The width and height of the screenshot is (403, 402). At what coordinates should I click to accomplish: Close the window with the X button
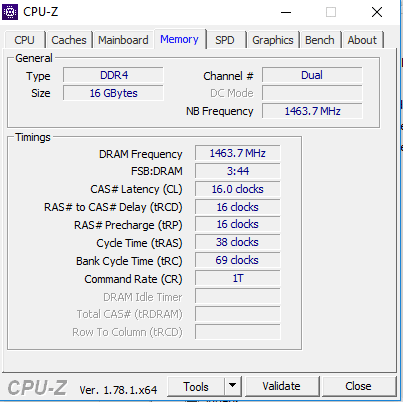click(x=377, y=12)
